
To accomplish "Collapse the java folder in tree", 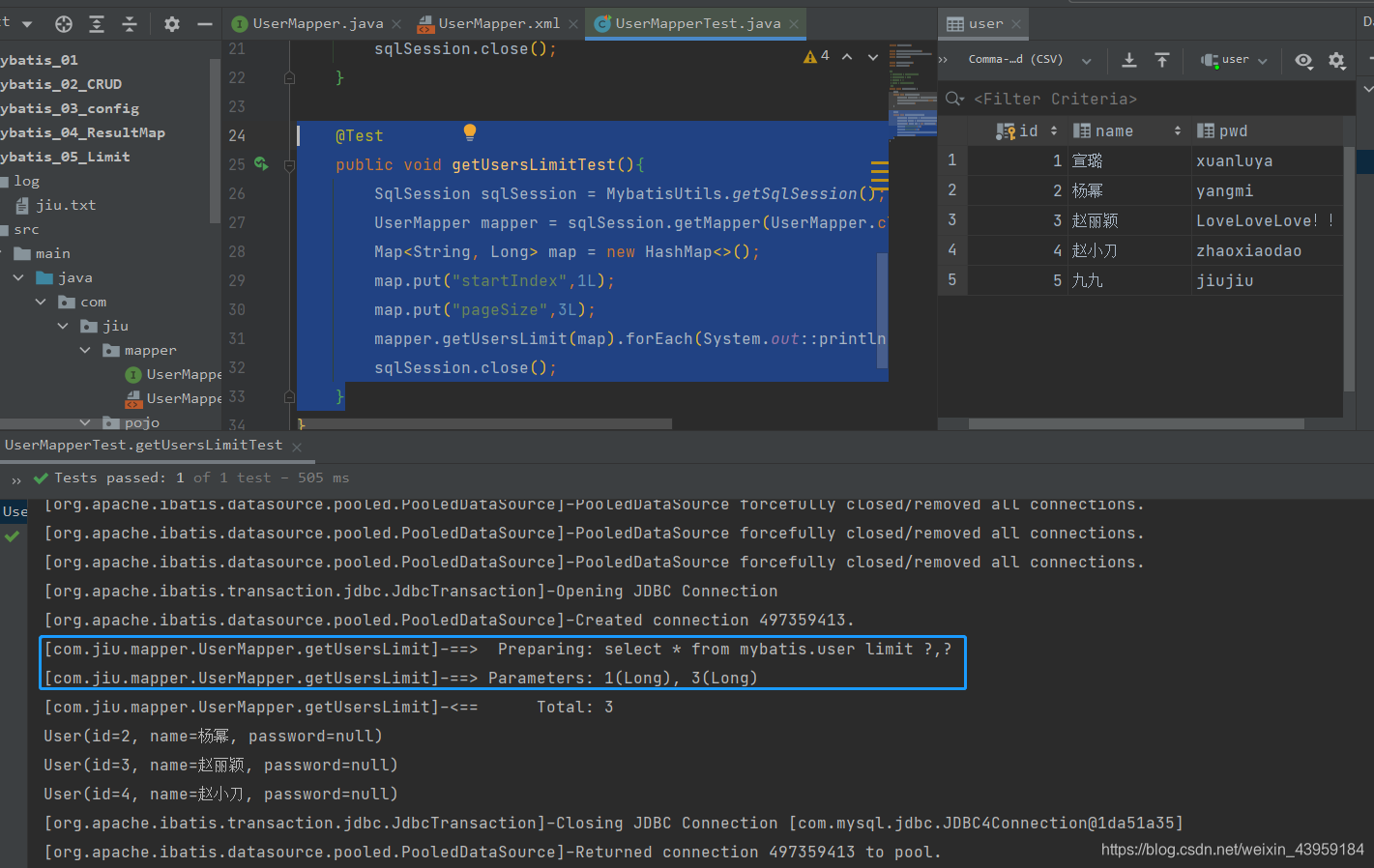I will [x=18, y=277].
